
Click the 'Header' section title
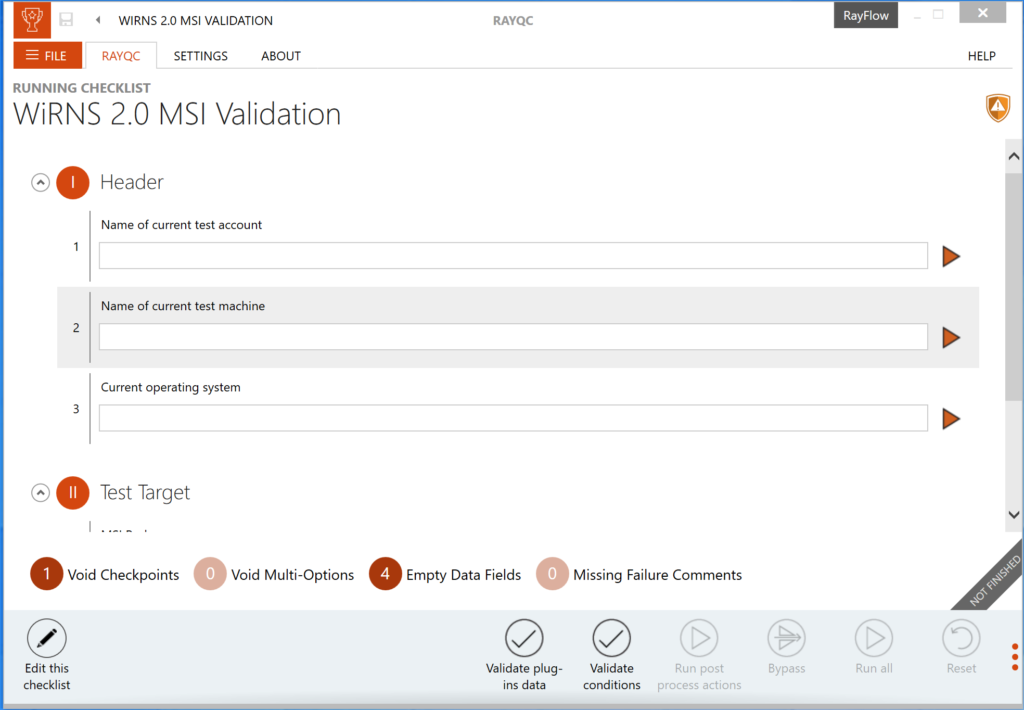point(131,182)
